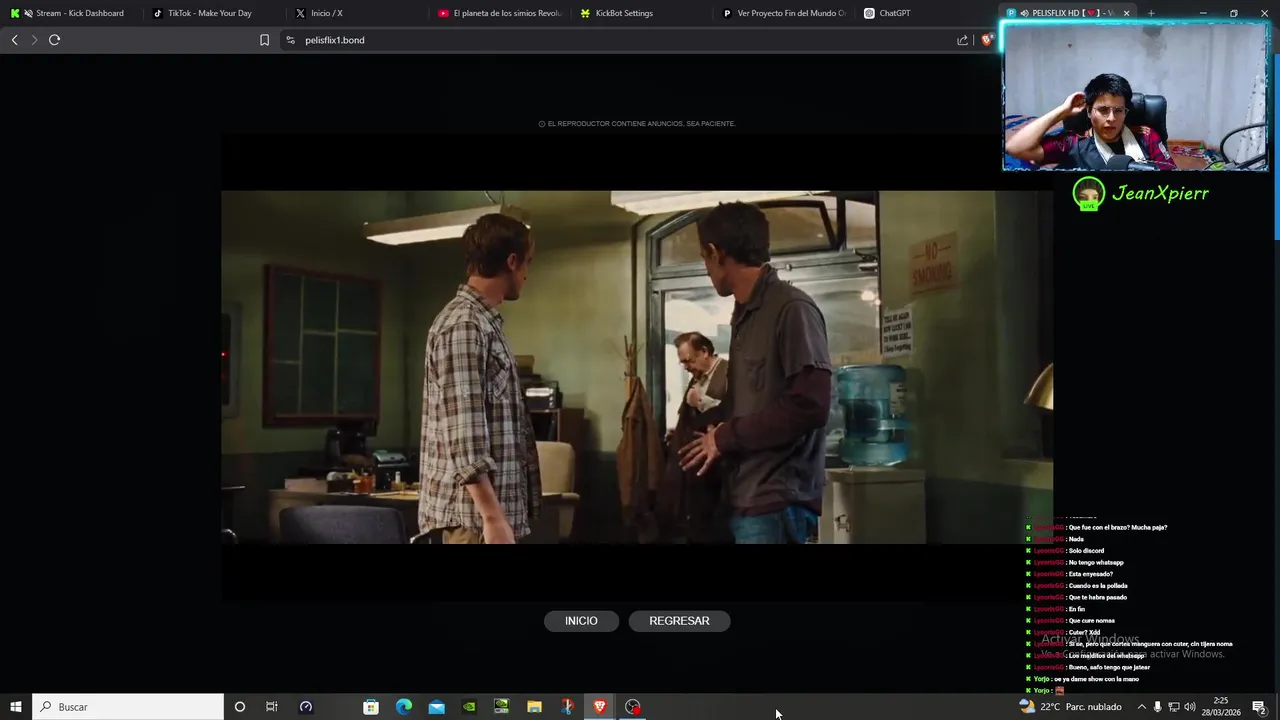
Task: Click the streamer webcam overlay
Action: point(1136,97)
